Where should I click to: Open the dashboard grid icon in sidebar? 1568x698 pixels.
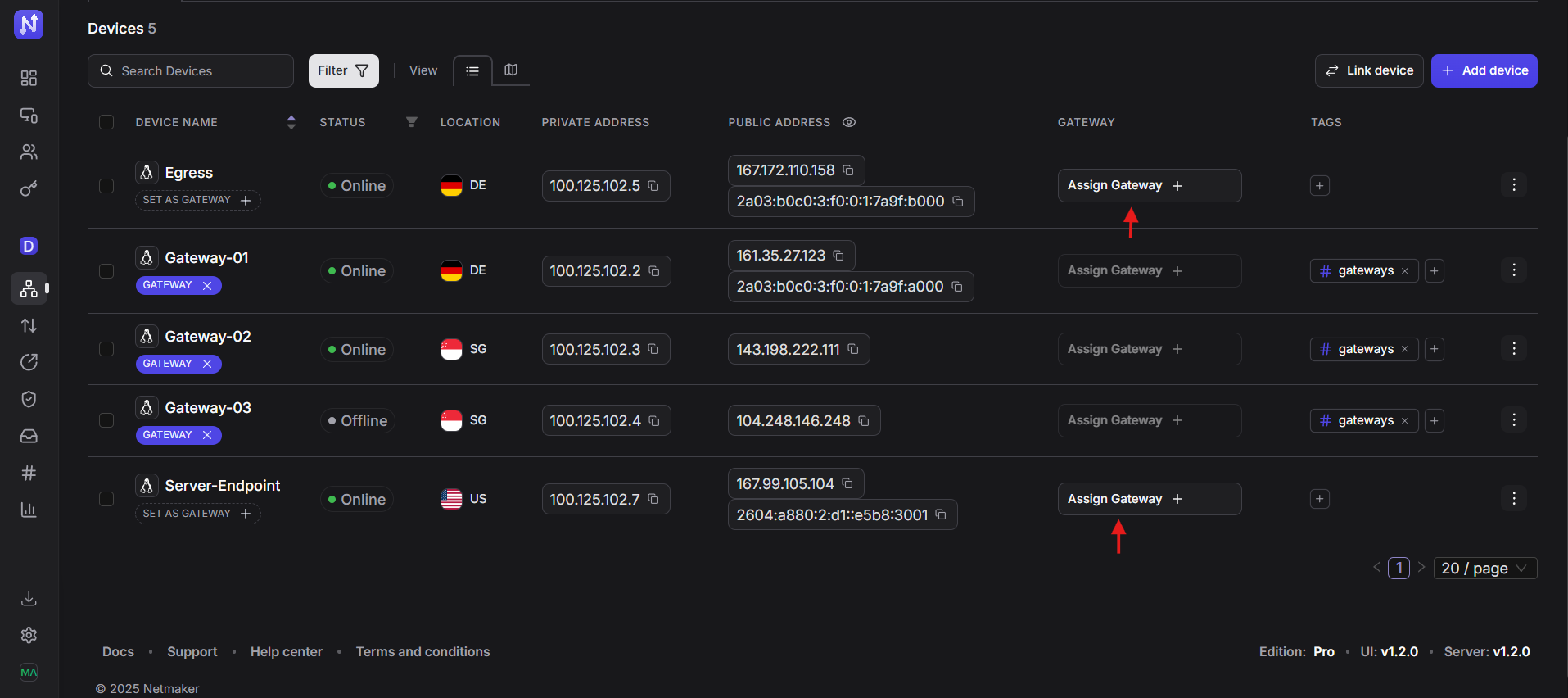29,78
